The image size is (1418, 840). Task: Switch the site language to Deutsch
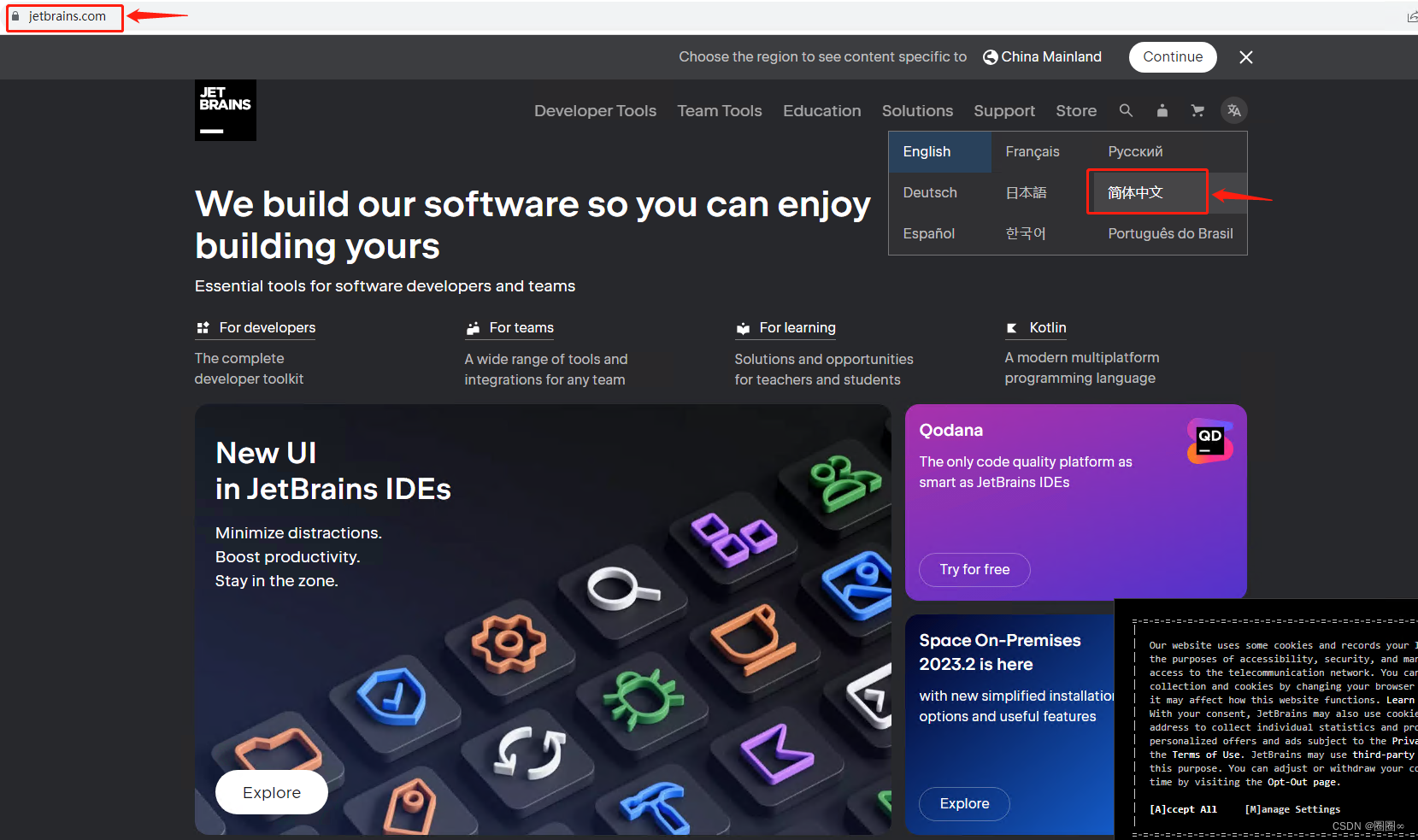(929, 192)
